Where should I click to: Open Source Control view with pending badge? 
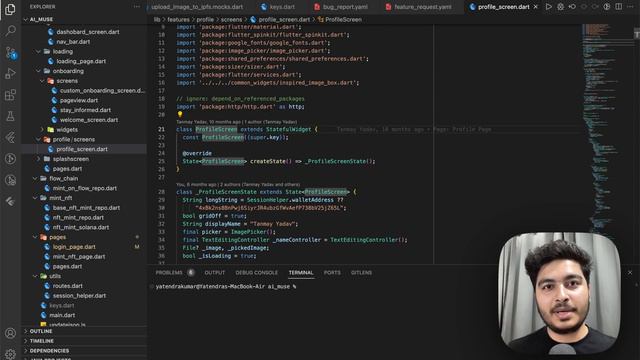(10, 52)
